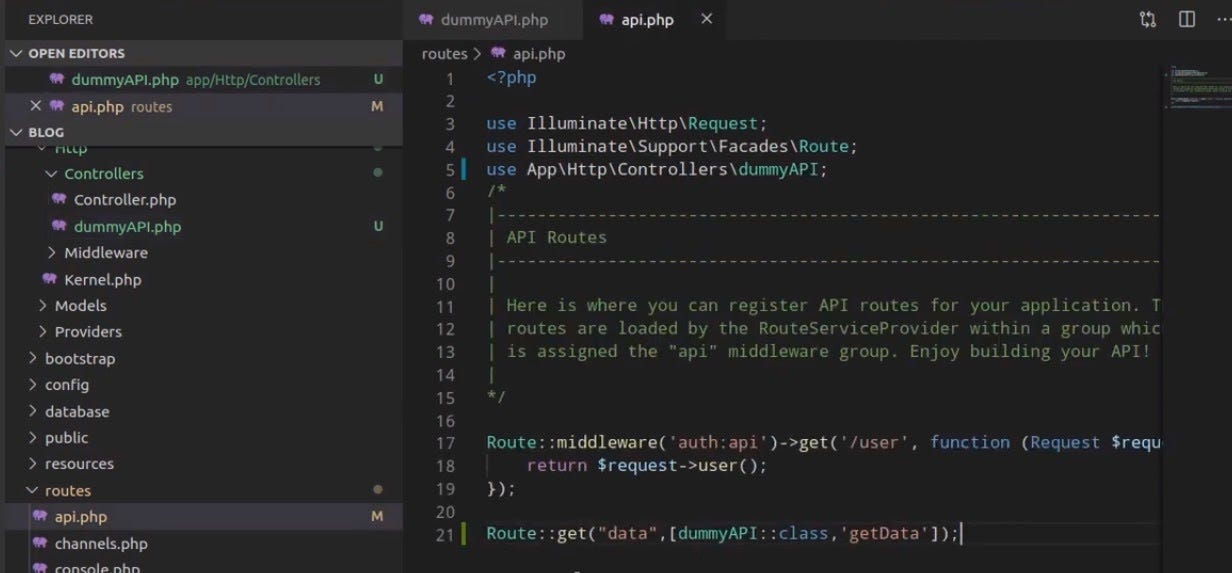Screen dimensions: 1232x573
Task: Expand the Providers folder
Action: click(201, 332)
